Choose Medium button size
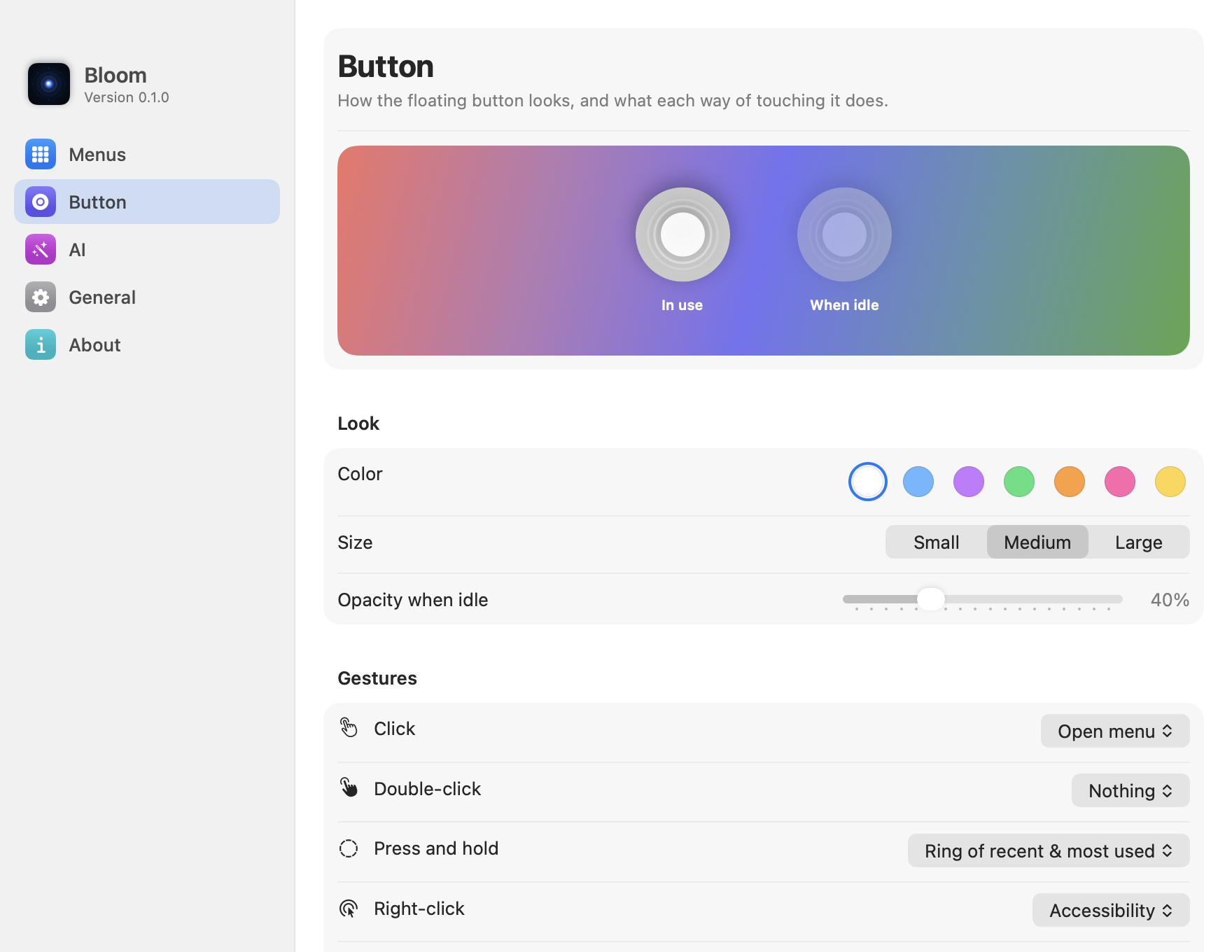 (x=1037, y=542)
